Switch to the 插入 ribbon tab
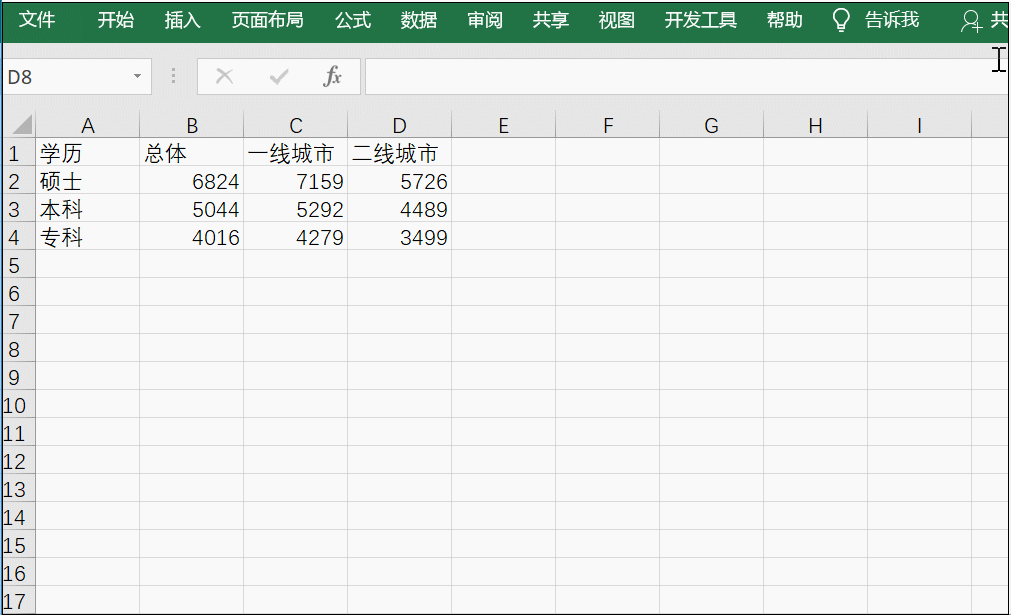Viewport: 1011px width, 615px height. tap(182, 20)
